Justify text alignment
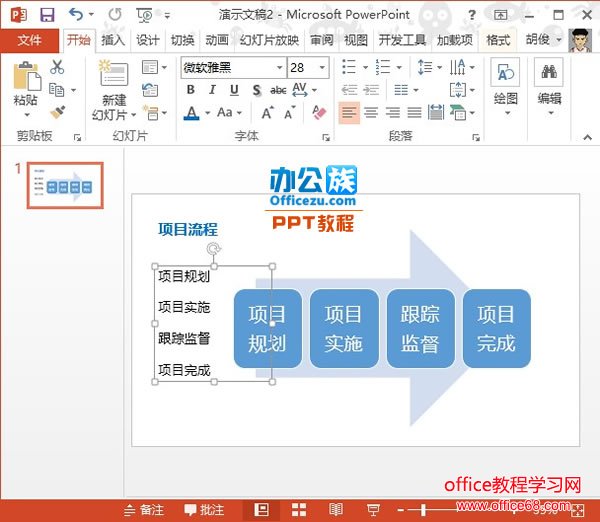Viewport: 600px width, 522px height. point(414,113)
